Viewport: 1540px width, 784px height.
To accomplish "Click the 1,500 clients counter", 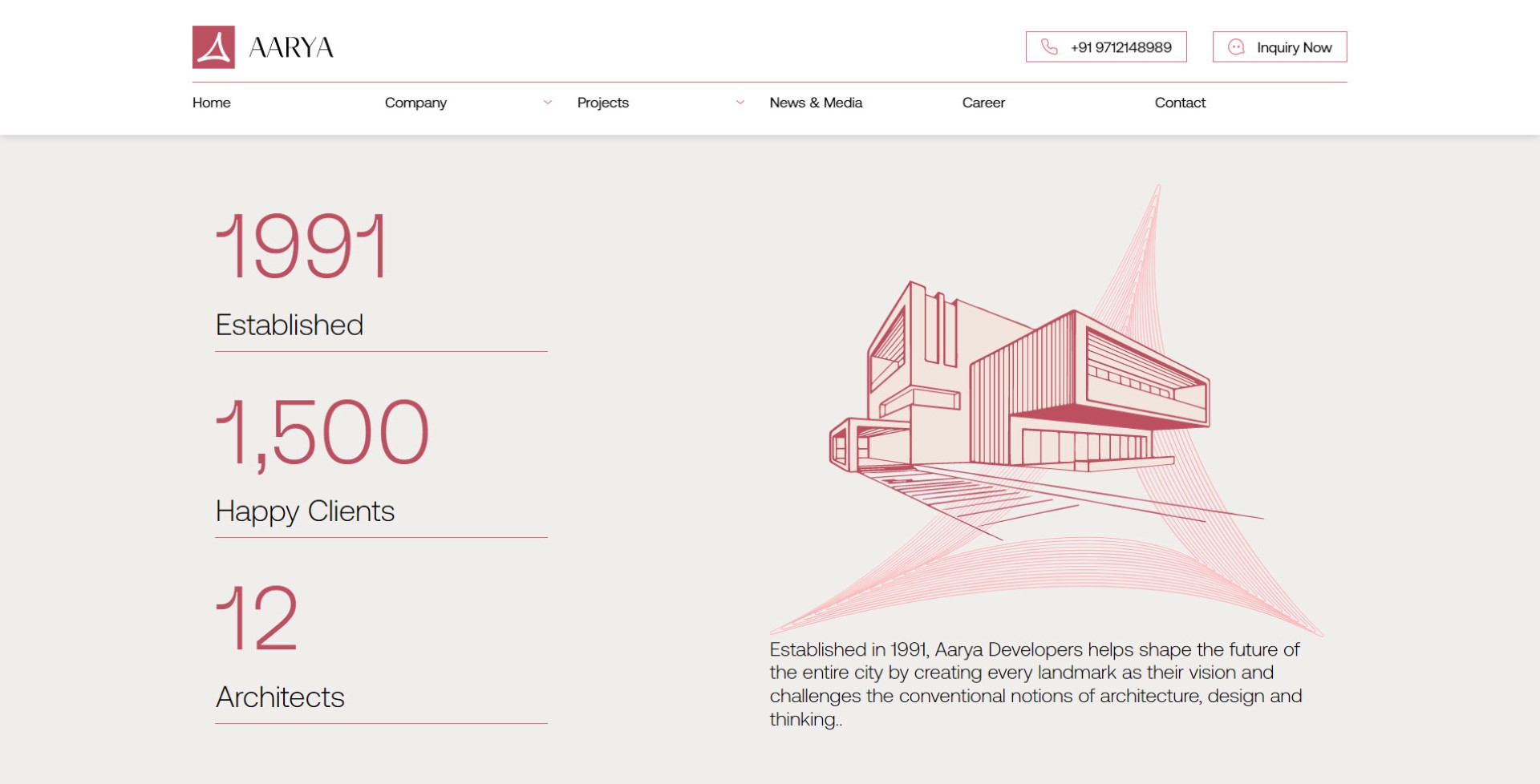I will click(x=322, y=432).
